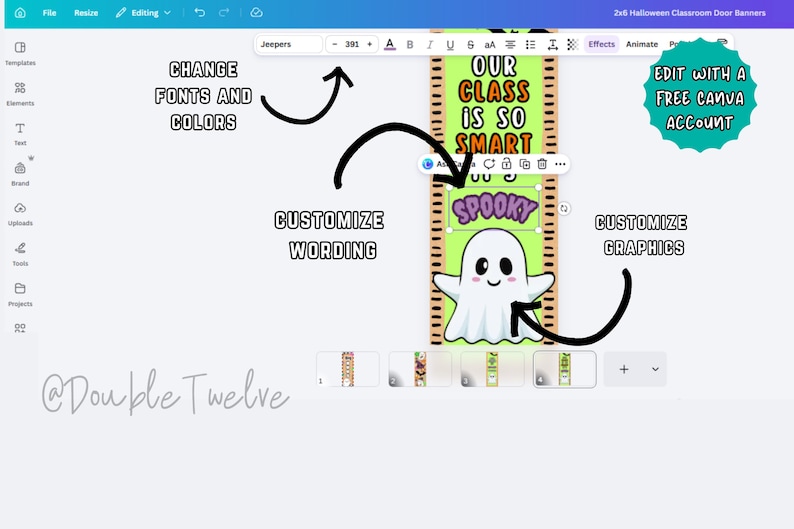This screenshot has width=794, height=529.
Task: Add a new page with plus button
Action: [x=624, y=369]
